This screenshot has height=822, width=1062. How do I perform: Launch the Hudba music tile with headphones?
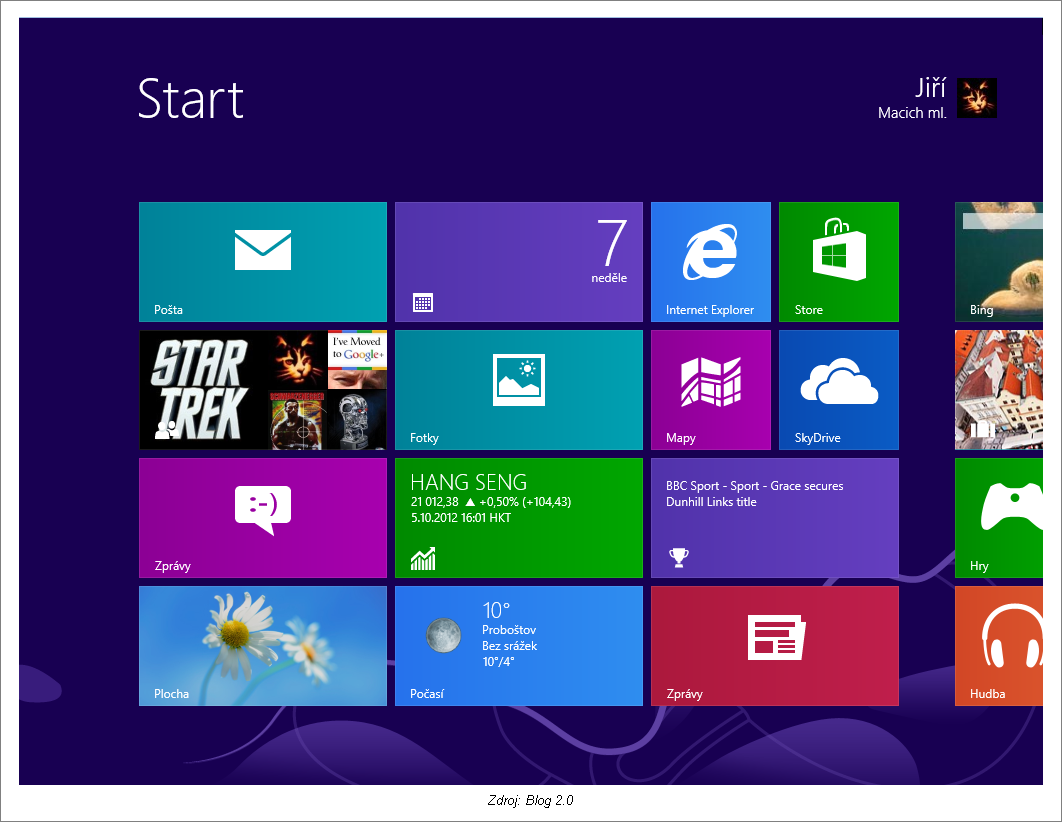[x=998, y=645]
